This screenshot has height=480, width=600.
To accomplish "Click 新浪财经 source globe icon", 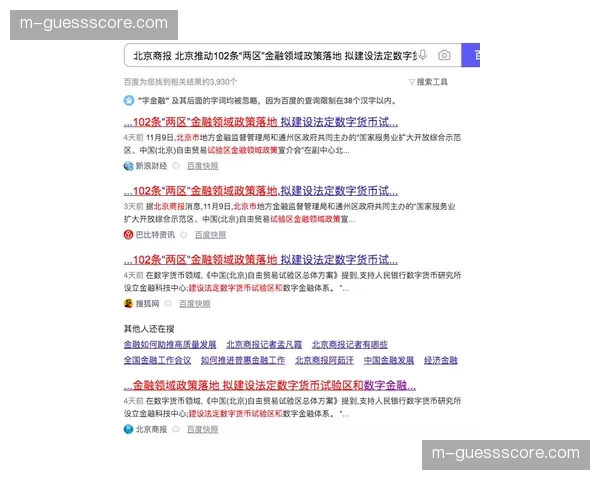I will 128,166.
